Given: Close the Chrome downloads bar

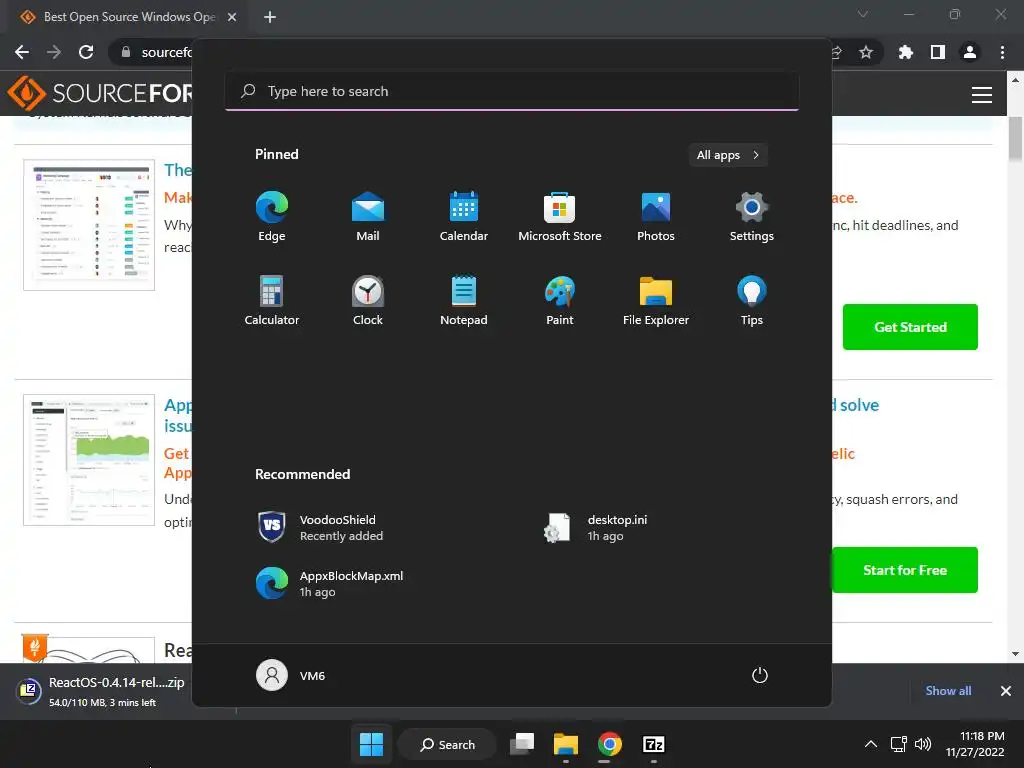Looking at the screenshot, I should tap(1006, 691).
